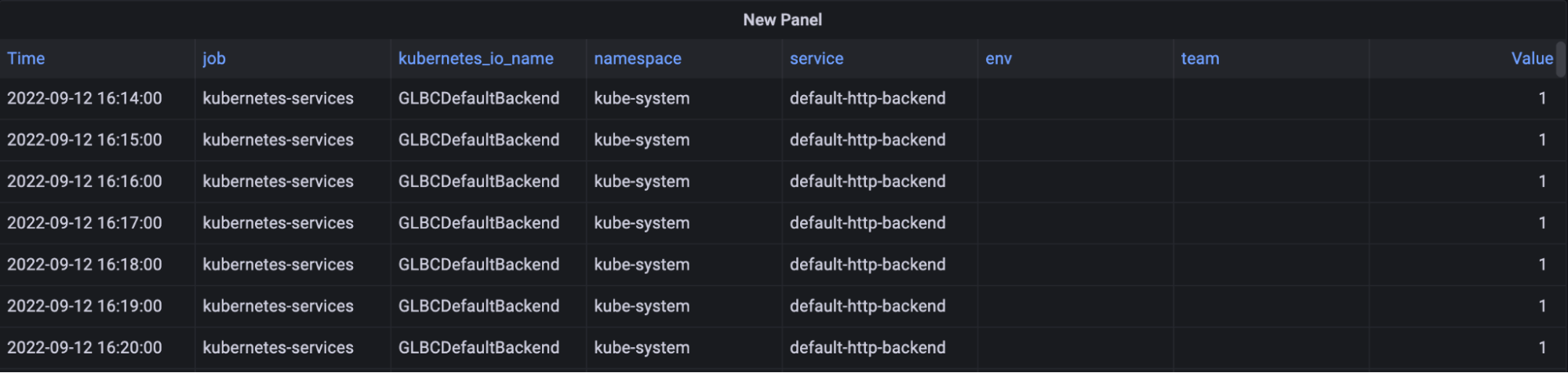Screen dimensions: 1568x373
Task: Click kubernetes-services in the 16:15:00 row
Action: click(x=278, y=140)
